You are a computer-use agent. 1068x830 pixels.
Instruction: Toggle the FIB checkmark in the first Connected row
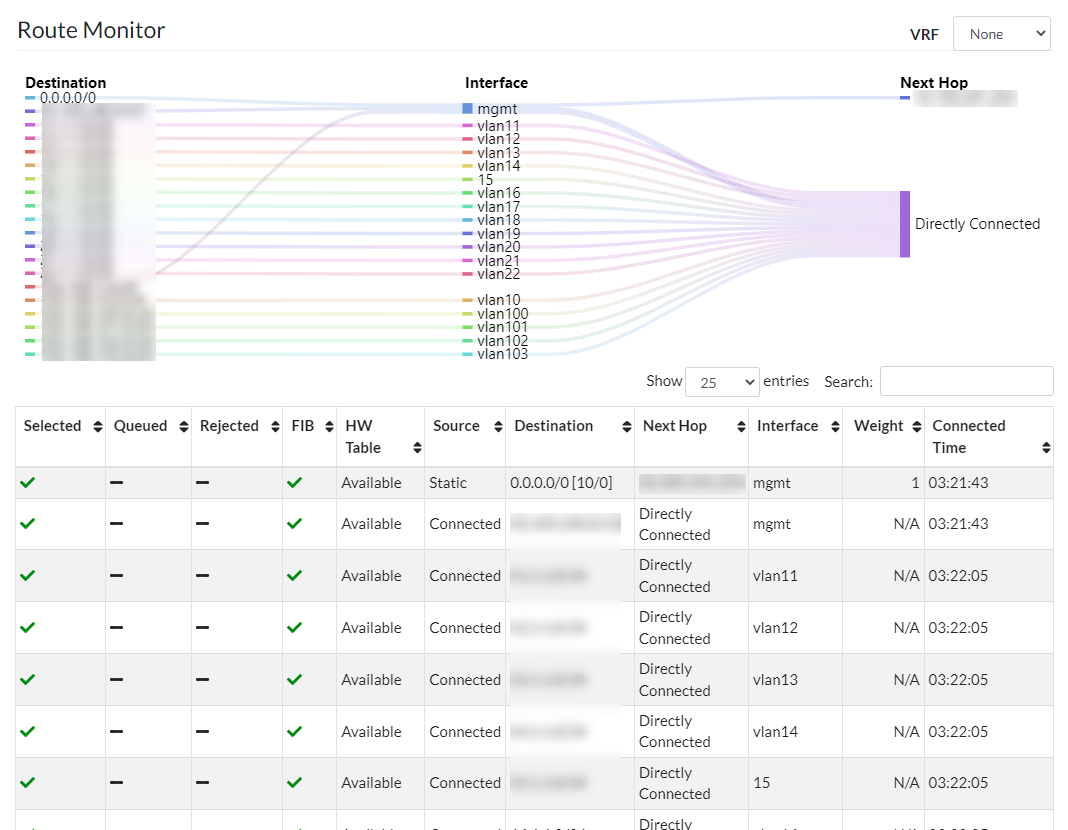tap(293, 524)
